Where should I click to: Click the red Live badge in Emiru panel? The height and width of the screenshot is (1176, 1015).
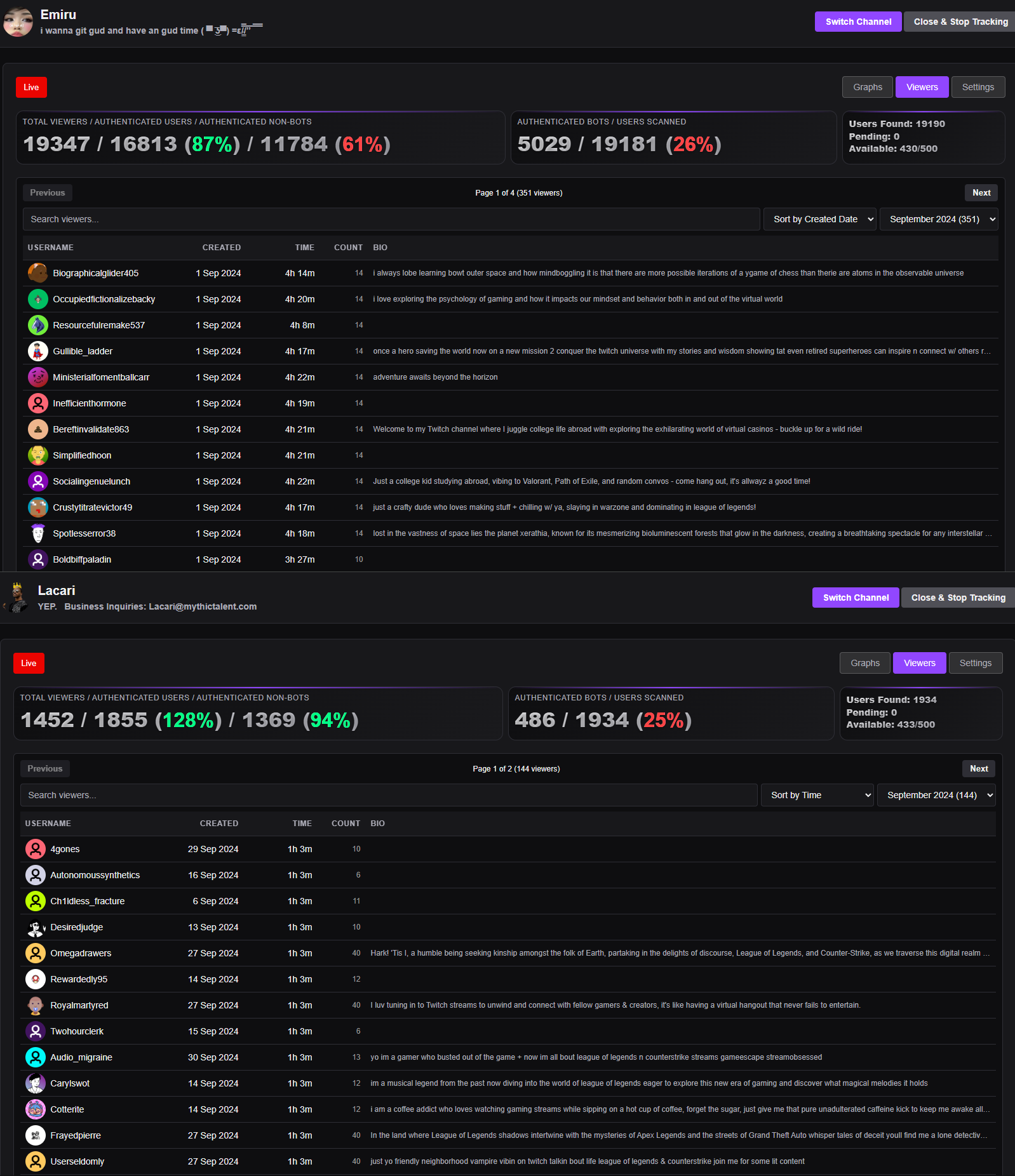pos(31,87)
